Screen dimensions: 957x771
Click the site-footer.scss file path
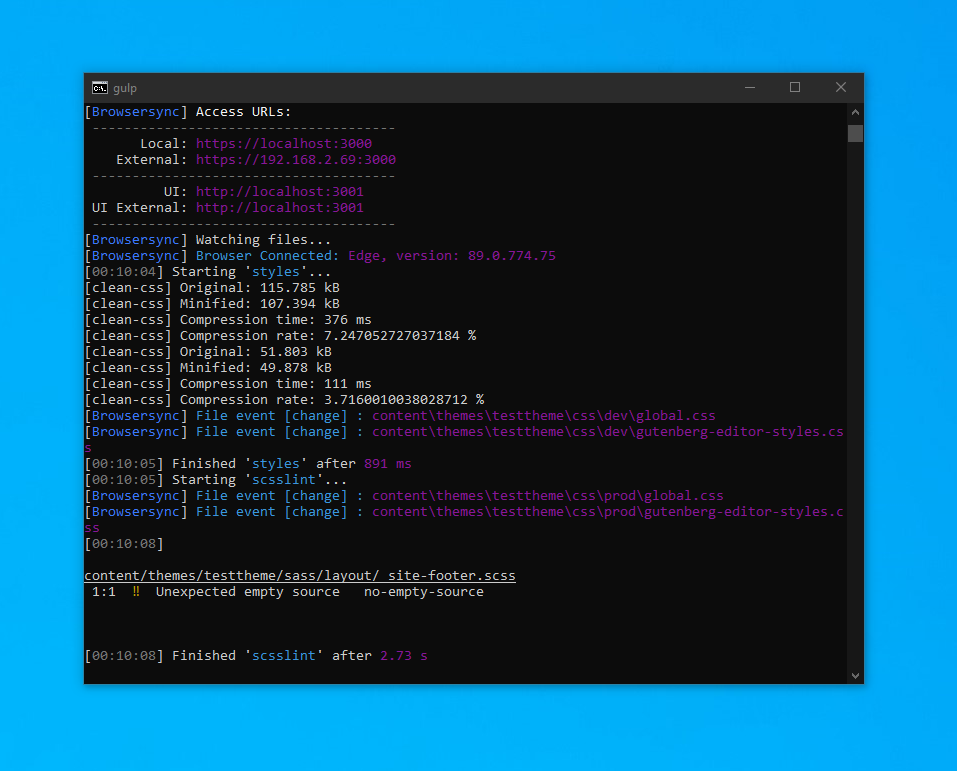(300, 576)
